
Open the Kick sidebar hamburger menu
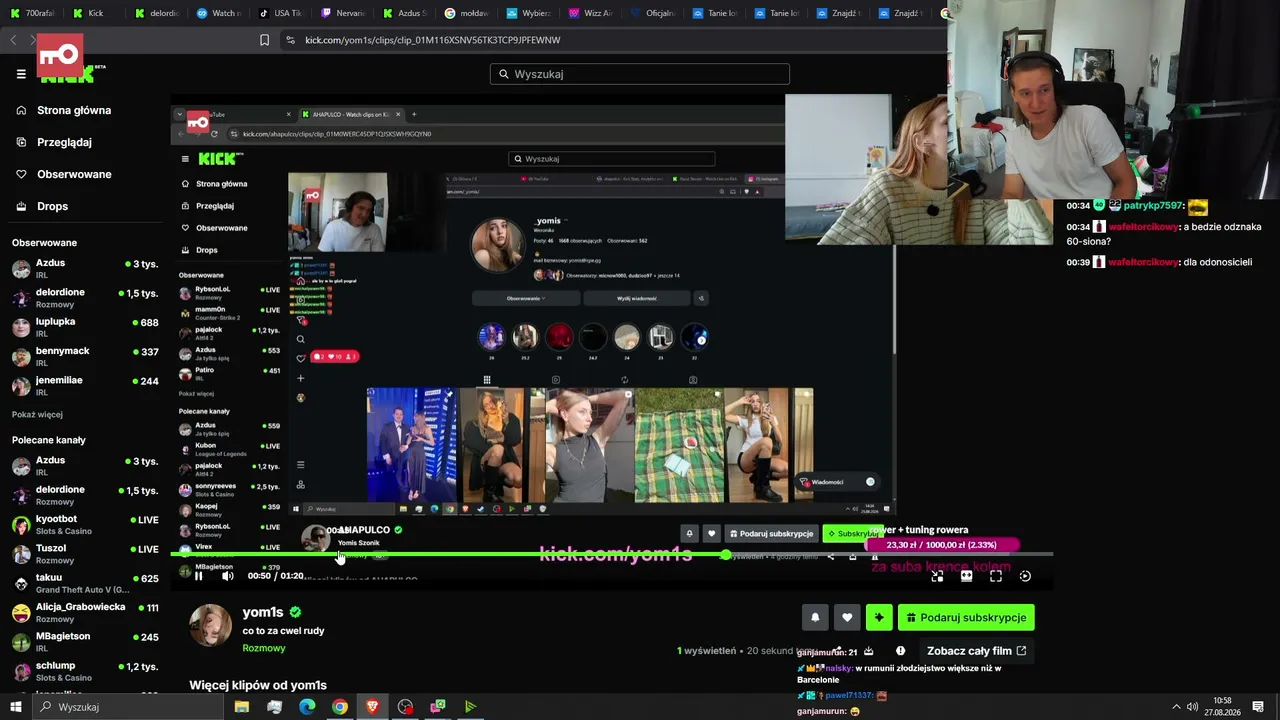click(21, 74)
